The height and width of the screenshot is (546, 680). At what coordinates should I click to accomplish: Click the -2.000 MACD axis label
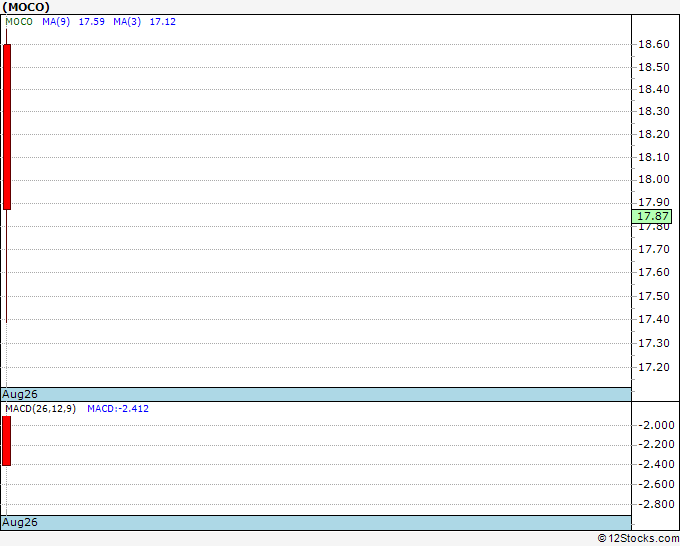coord(657,425)
